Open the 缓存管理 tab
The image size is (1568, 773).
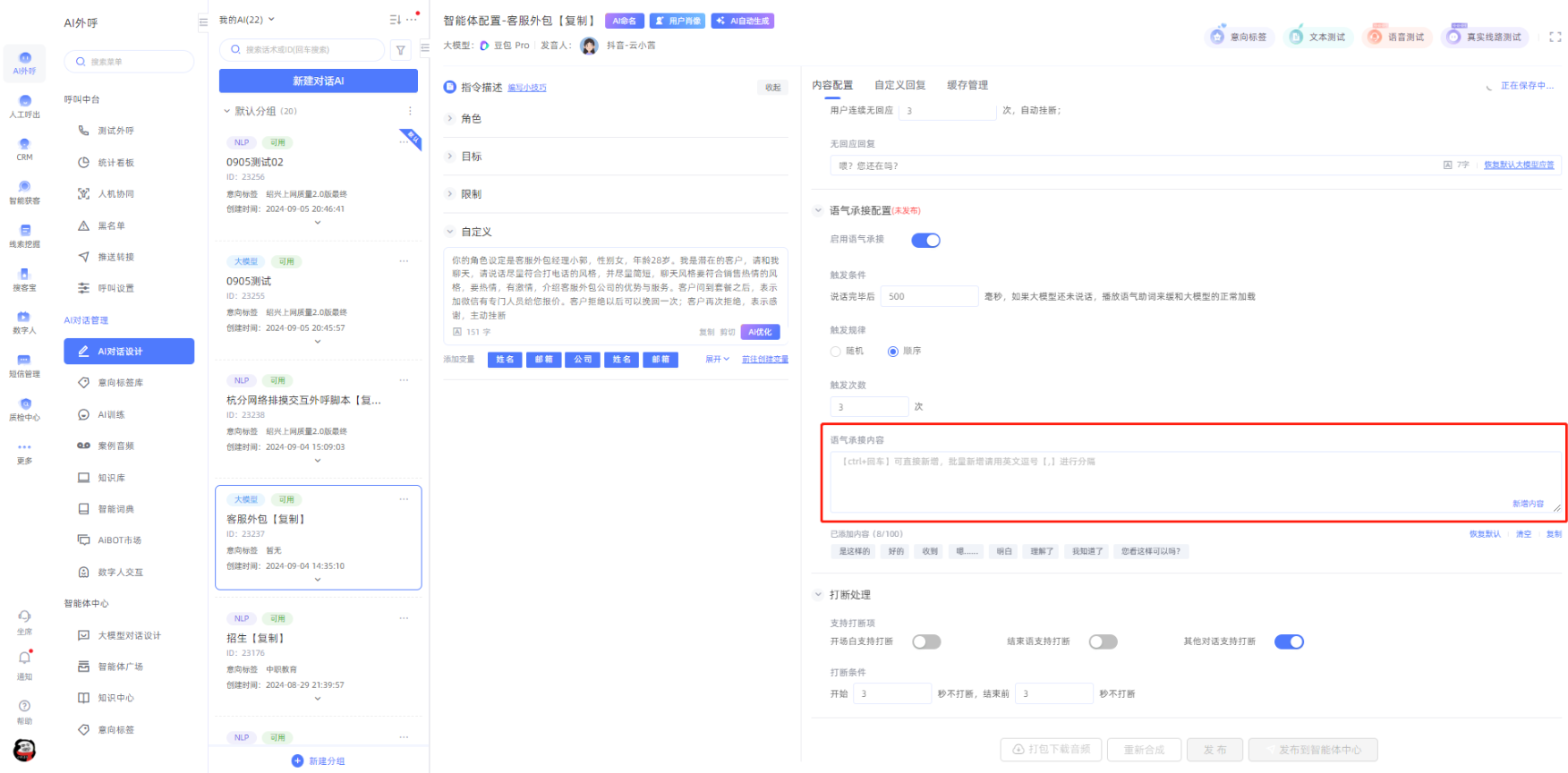click(x=967, y=85)
